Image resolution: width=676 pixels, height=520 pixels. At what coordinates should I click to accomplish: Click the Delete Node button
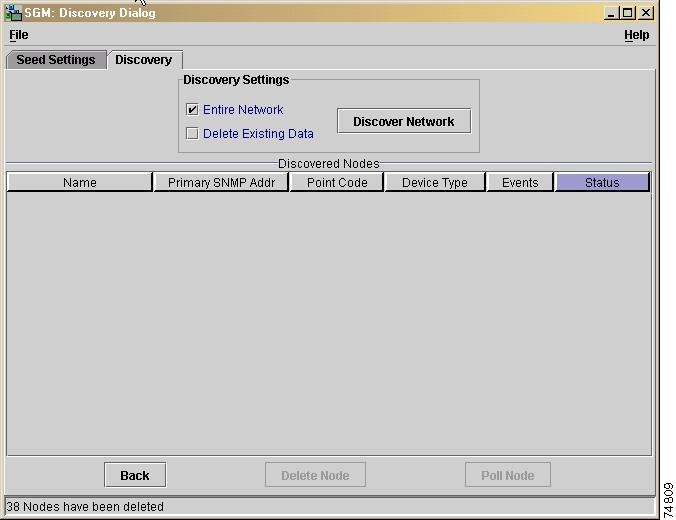[x=315, y=475]
